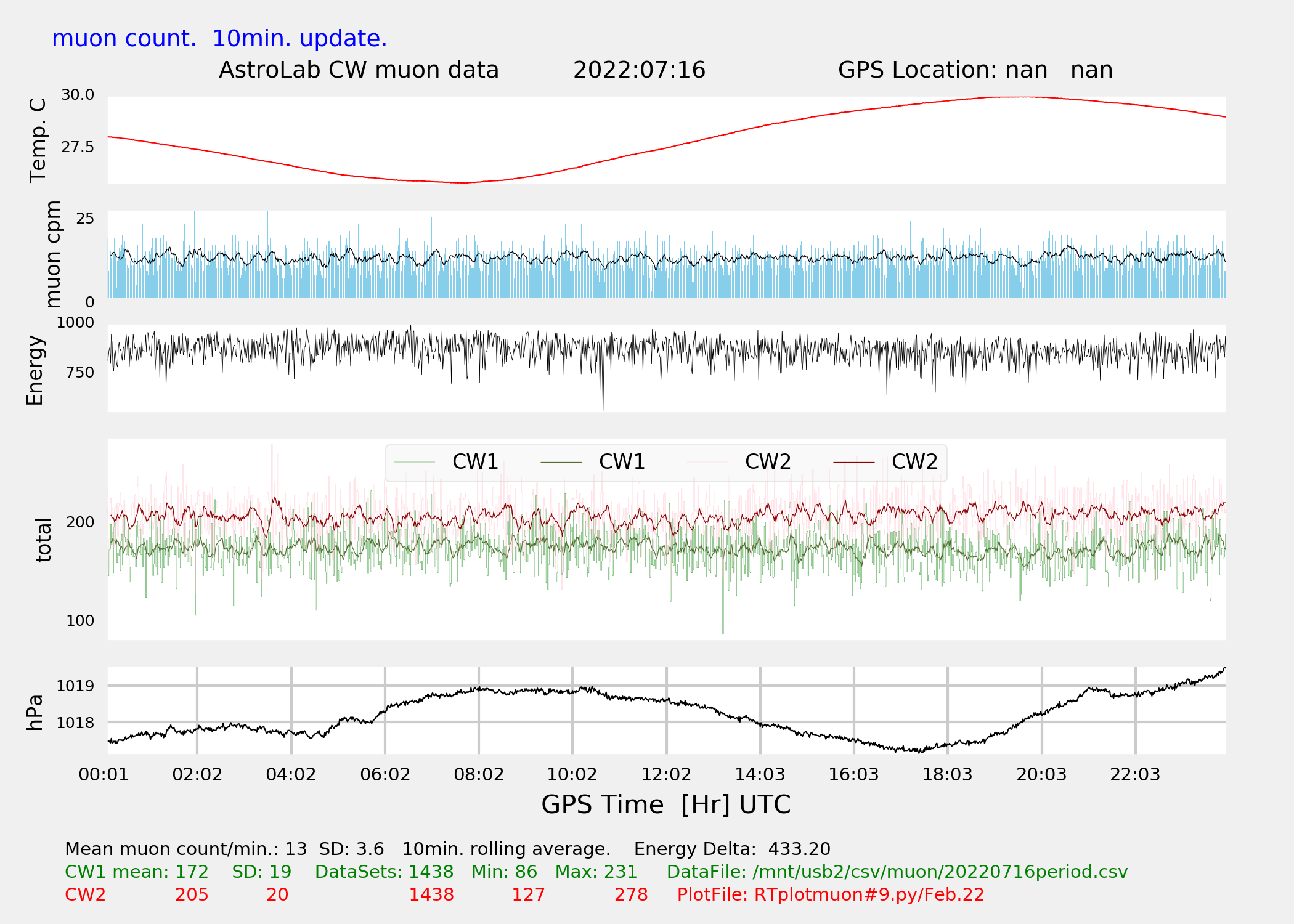Click the 06:02 time axis tick label
Image resolution: width=1294 pixels, height=924 pixels.
385,774
